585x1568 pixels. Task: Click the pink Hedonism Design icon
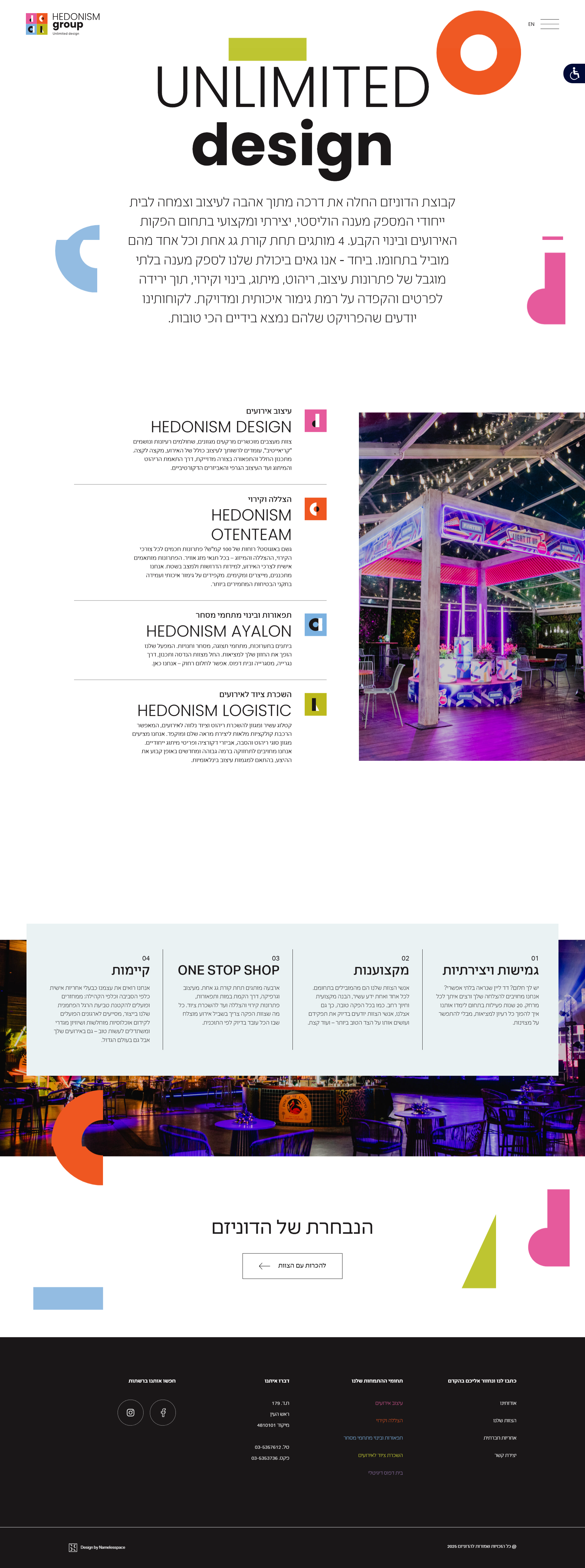[315, 421]
